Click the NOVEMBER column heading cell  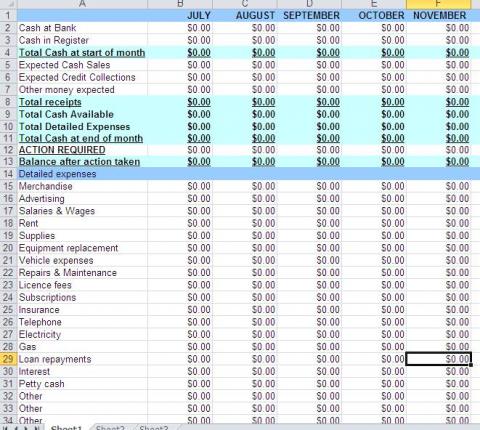point(439,15)
